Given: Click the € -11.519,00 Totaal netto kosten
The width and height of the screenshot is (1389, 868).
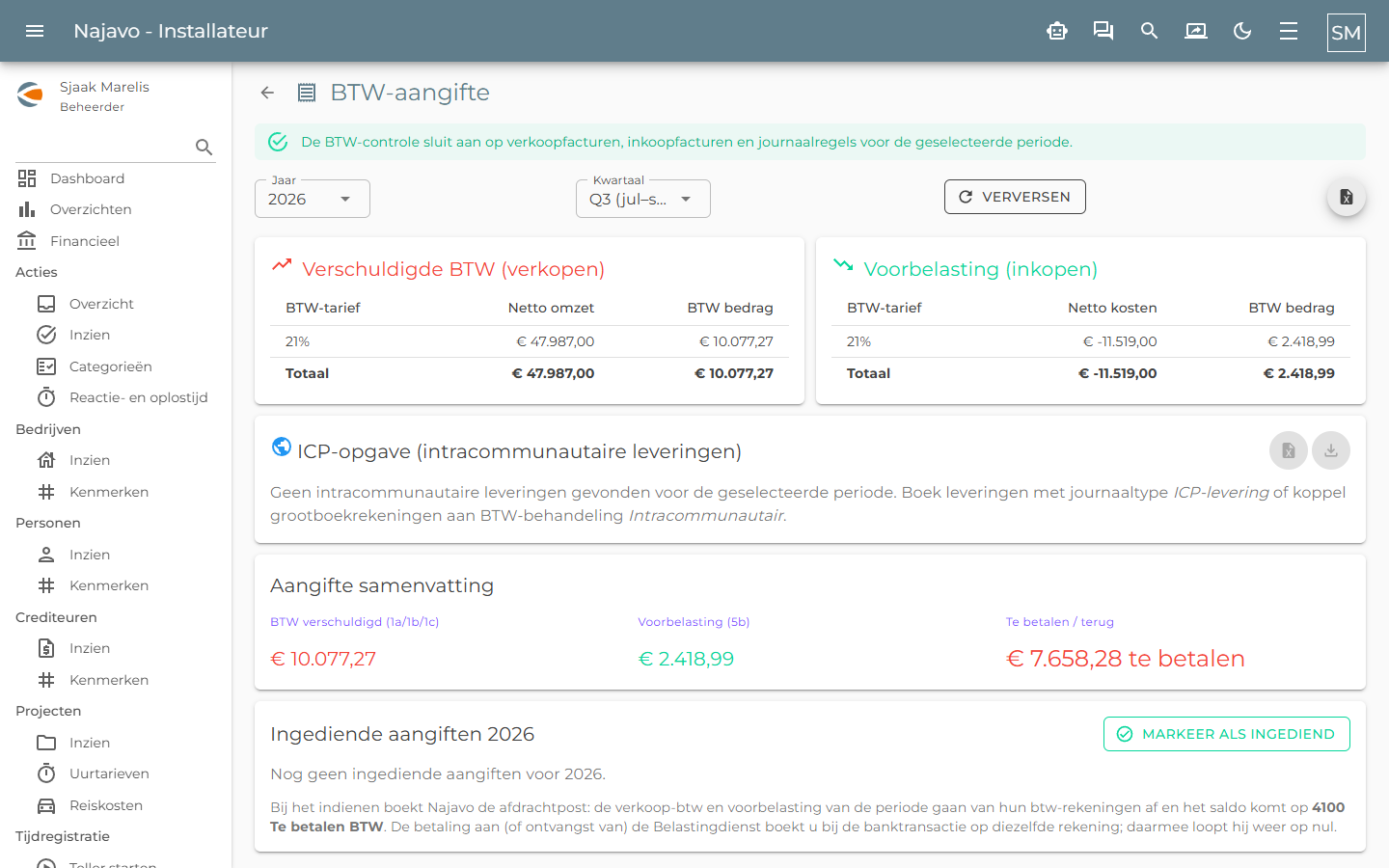Looking at the screenshot, I should point(1117,373).
